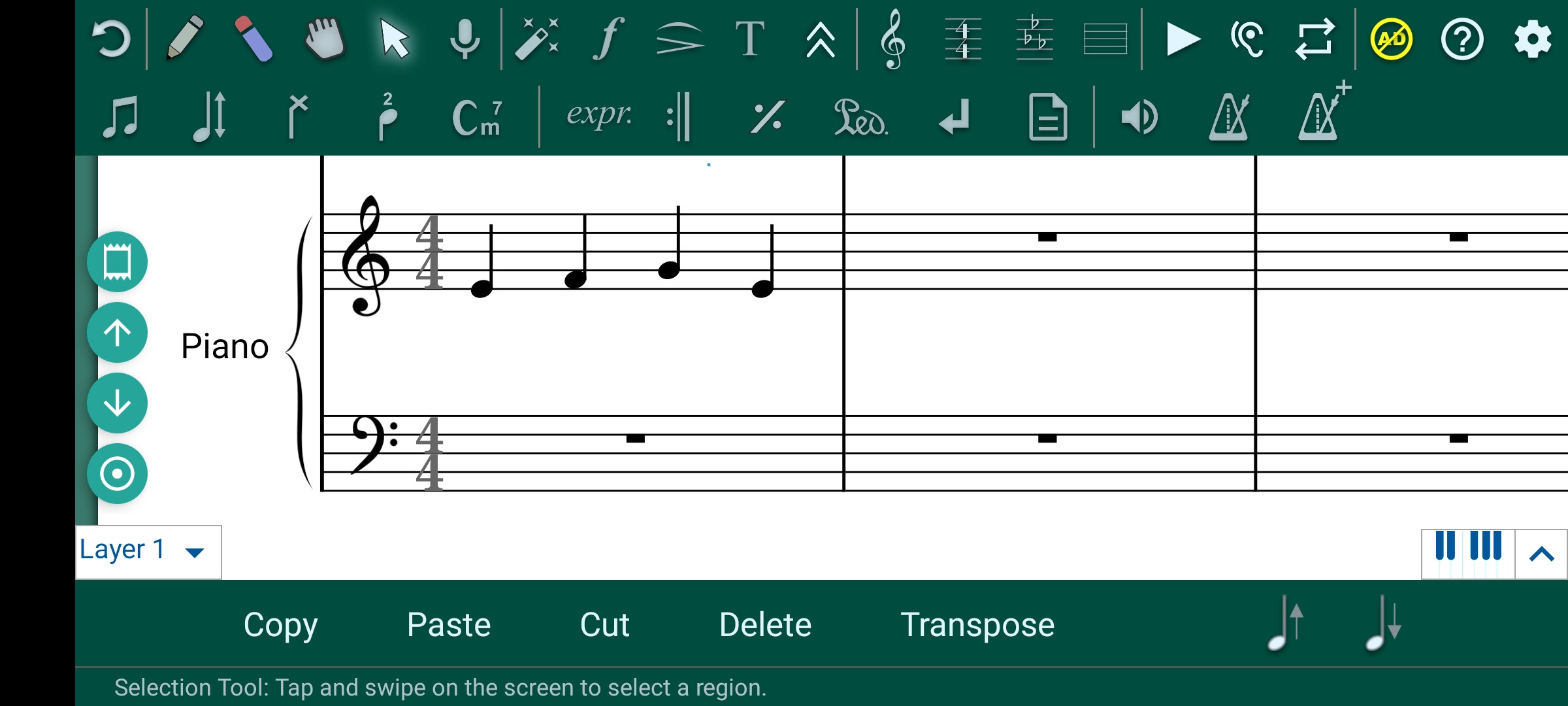Click Transpose in the bottom toolbar
This screenshot has height=706, width=1568.
pos(979,624)
